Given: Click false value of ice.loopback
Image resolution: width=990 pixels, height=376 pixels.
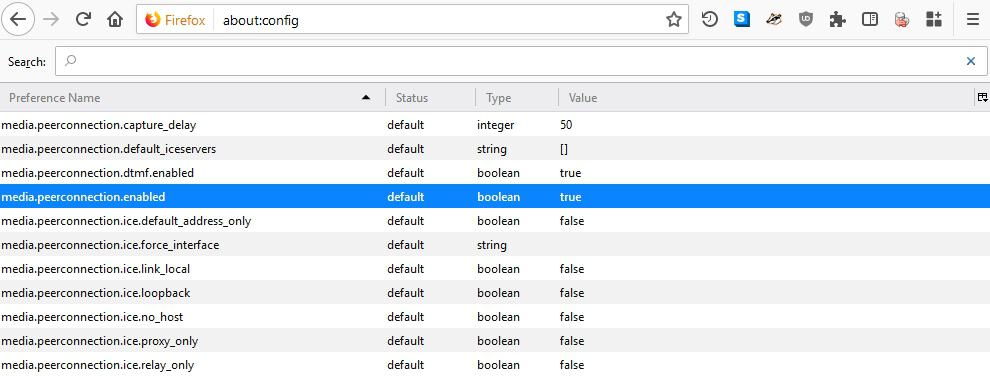Looking at the screenshot, I should 571,293.
